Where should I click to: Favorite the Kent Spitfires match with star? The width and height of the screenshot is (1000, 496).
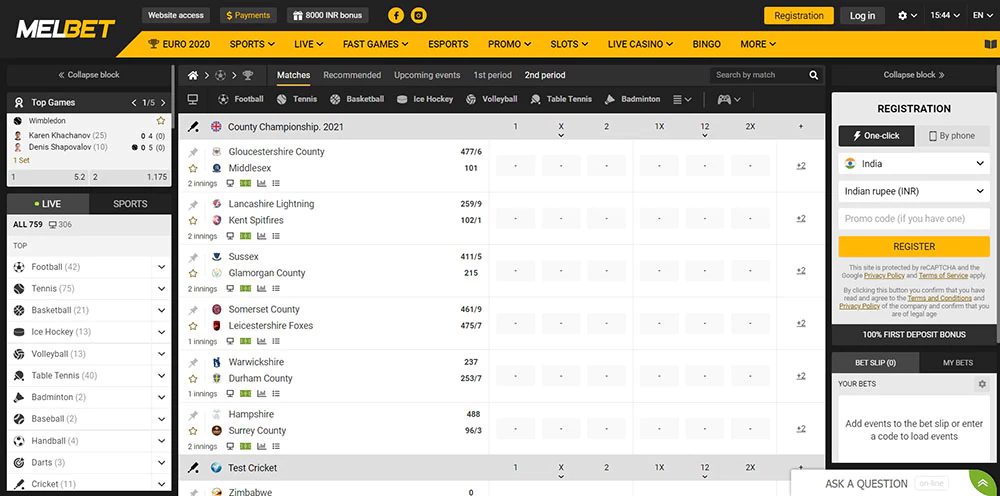pos(193,221)
